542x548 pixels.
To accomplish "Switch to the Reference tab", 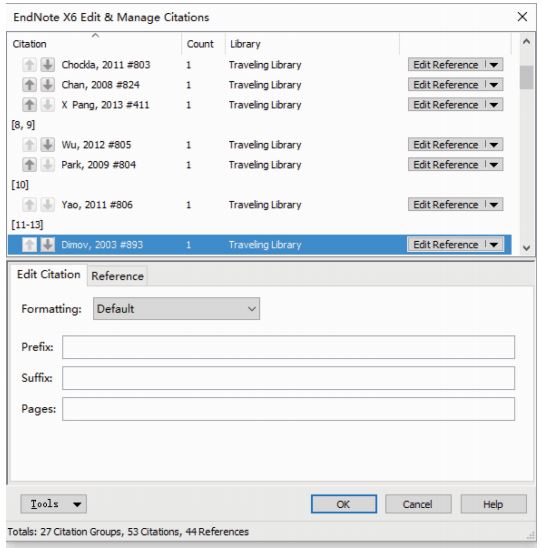I will click(117, 276).
